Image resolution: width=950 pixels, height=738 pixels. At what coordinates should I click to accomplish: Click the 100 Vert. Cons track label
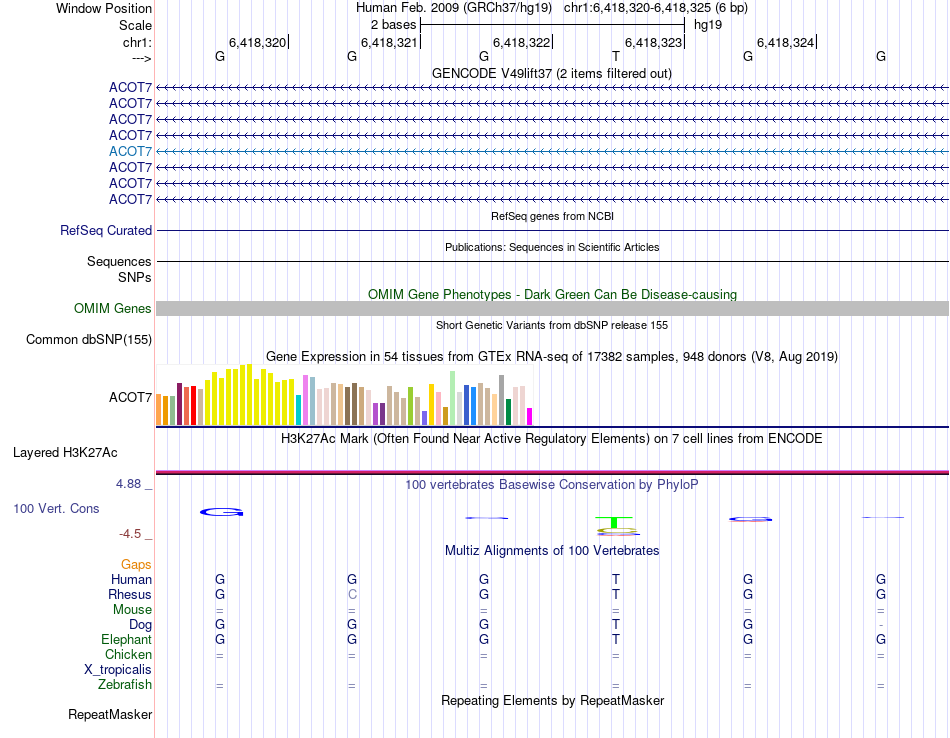(x=56, y=509)
